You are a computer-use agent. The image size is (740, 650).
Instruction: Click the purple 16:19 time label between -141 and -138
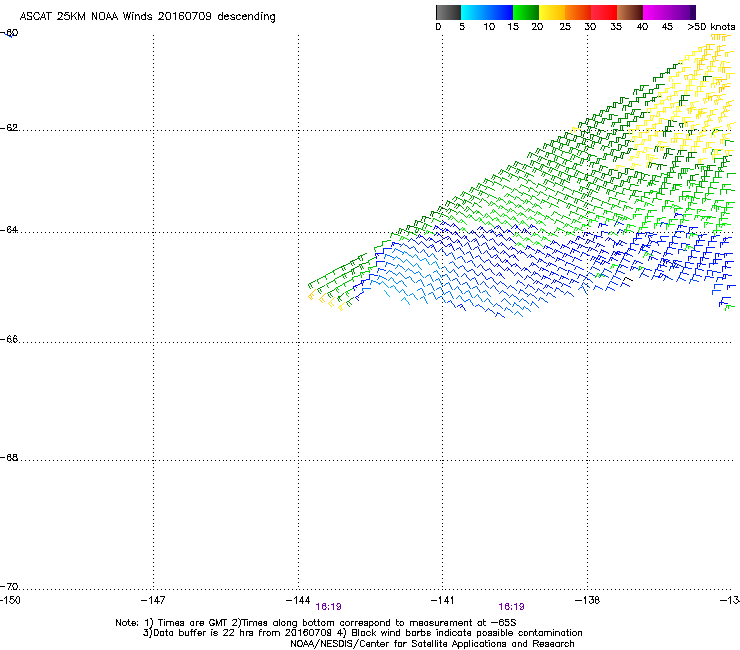click(x=512, y=607)
